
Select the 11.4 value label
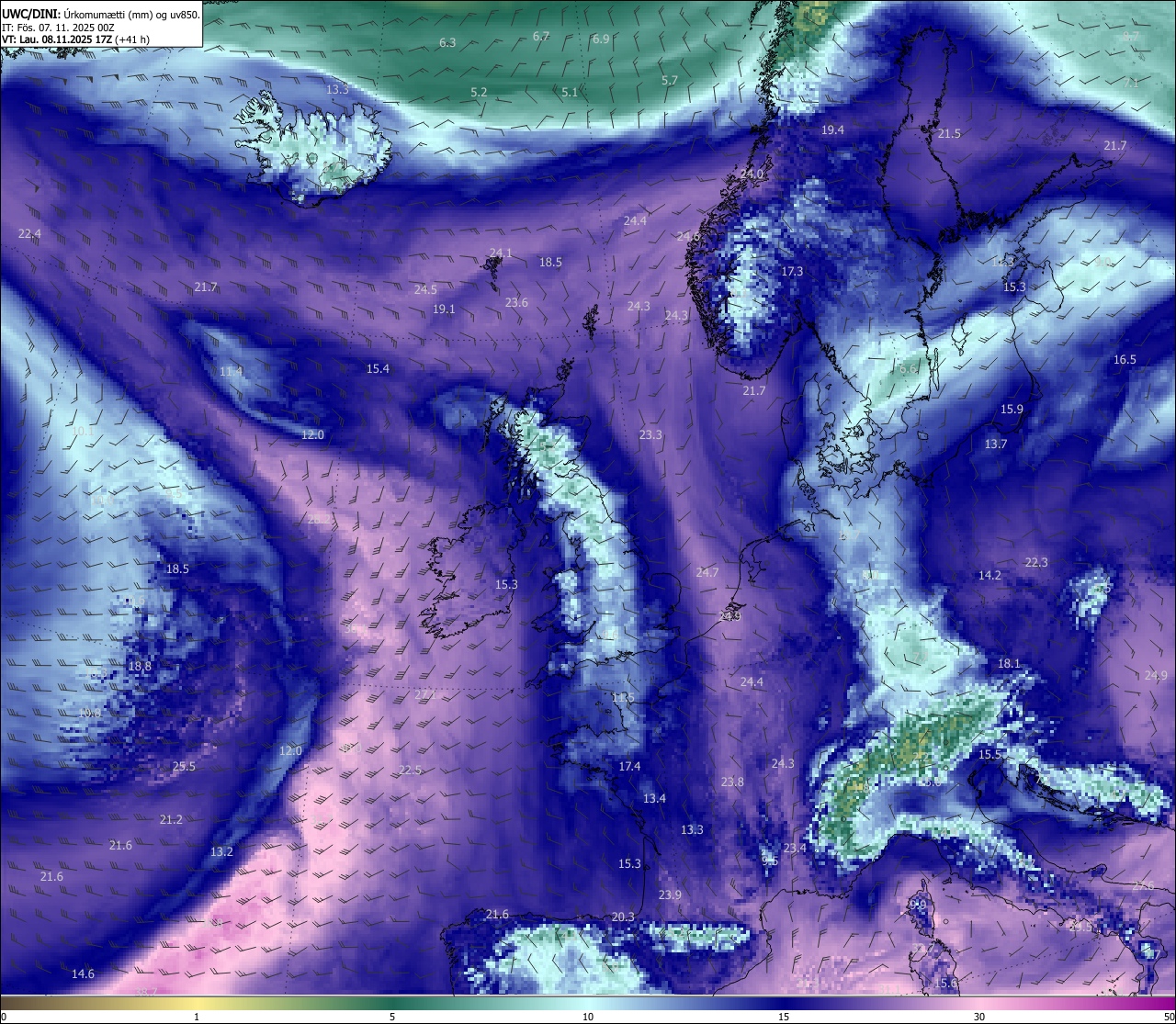point(231,372)
